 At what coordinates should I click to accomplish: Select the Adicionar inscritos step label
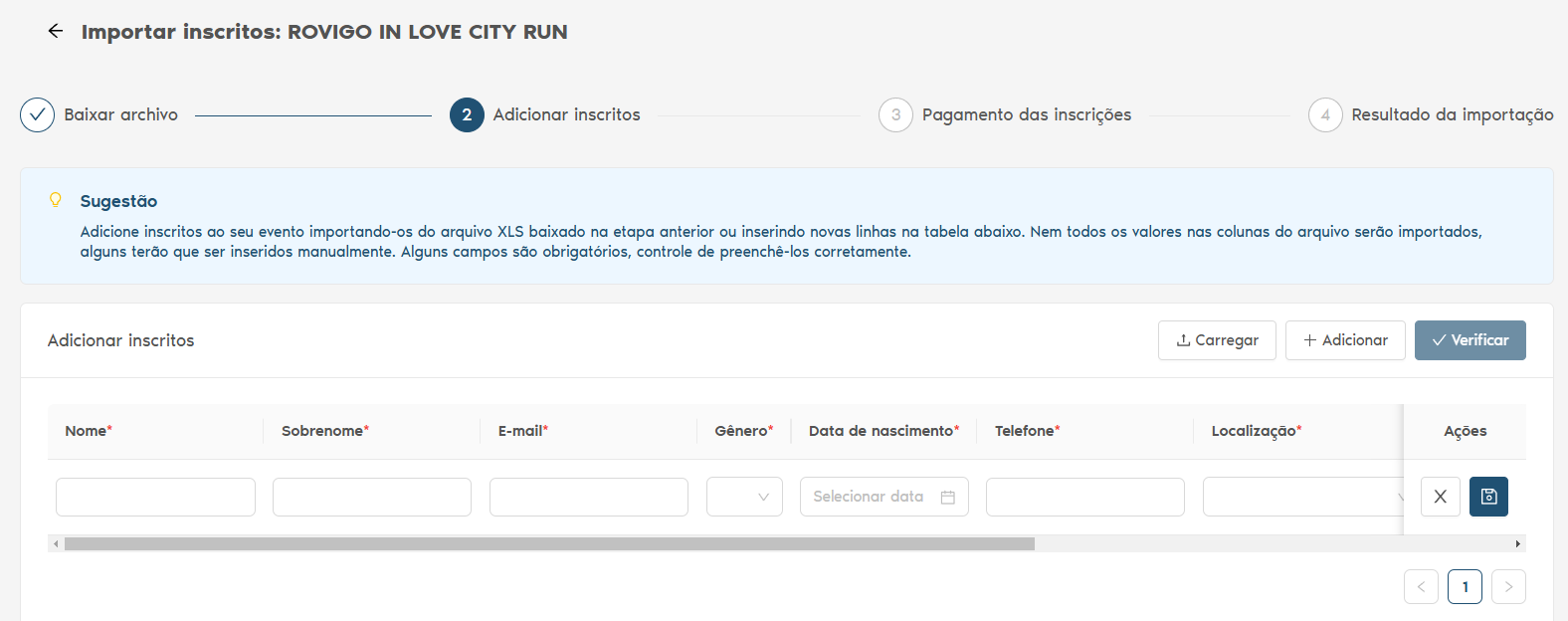click(x=566, y=115)
